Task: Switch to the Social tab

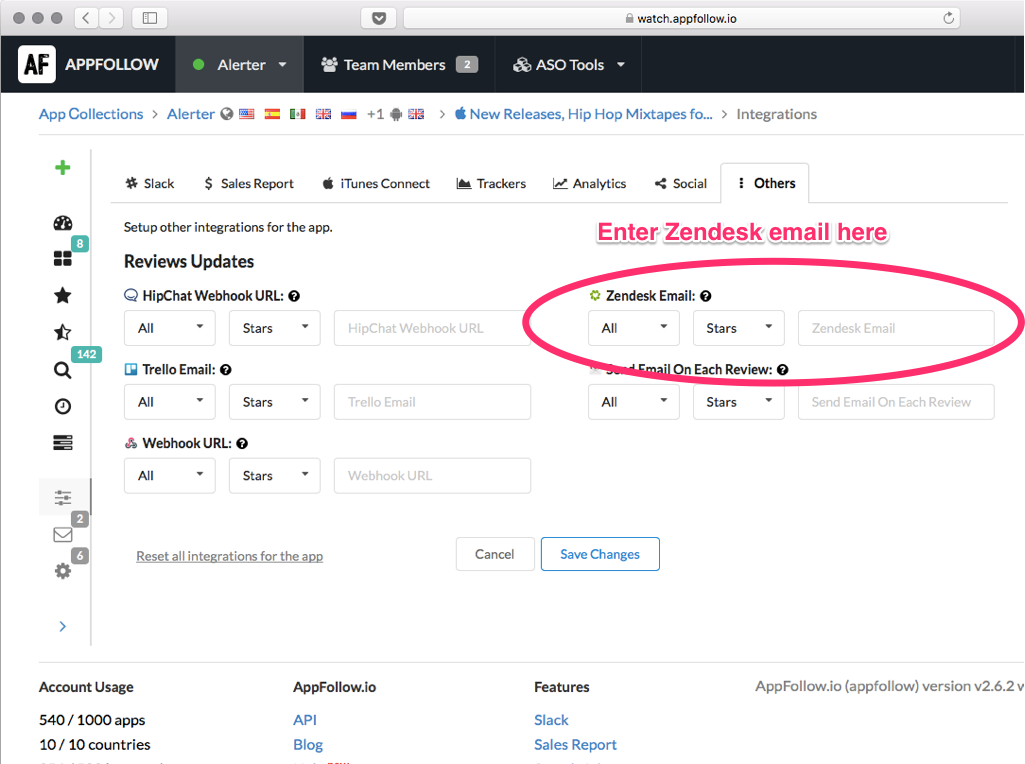Action: [681, 184]
